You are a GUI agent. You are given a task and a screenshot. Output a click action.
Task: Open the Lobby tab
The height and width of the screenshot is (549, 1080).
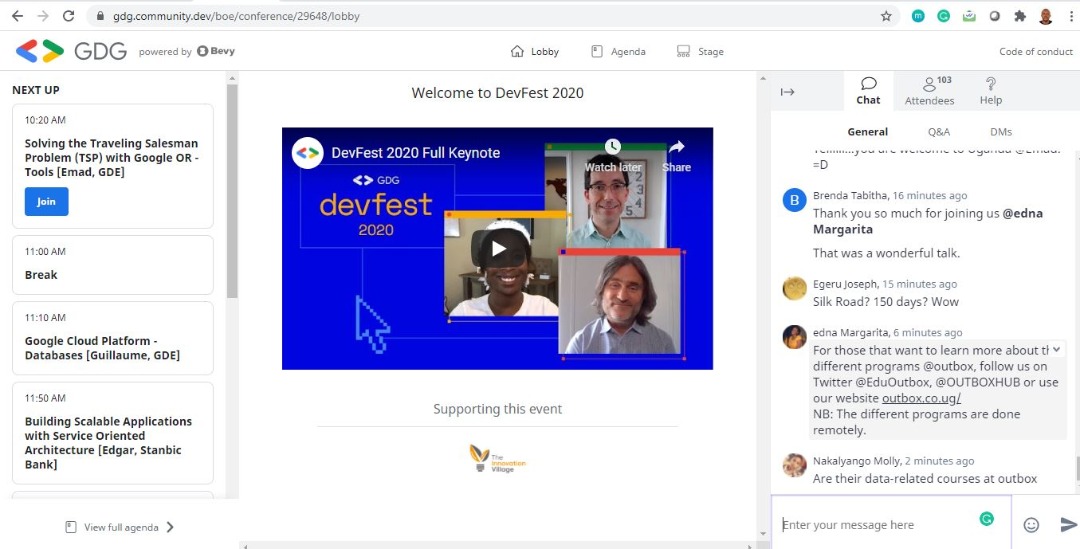click(x=534, y=52)
